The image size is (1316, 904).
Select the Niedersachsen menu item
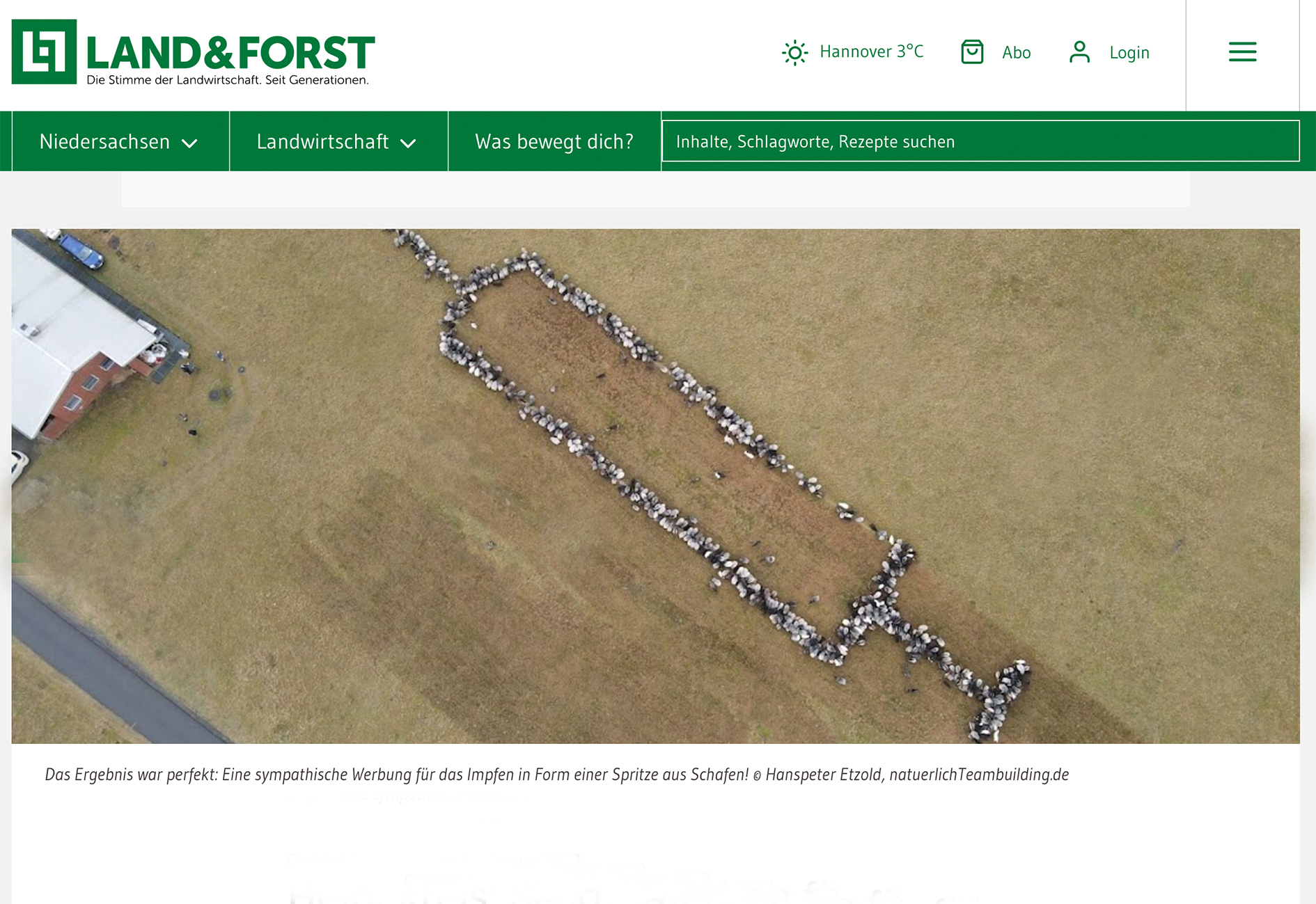[x=104, y=142]
